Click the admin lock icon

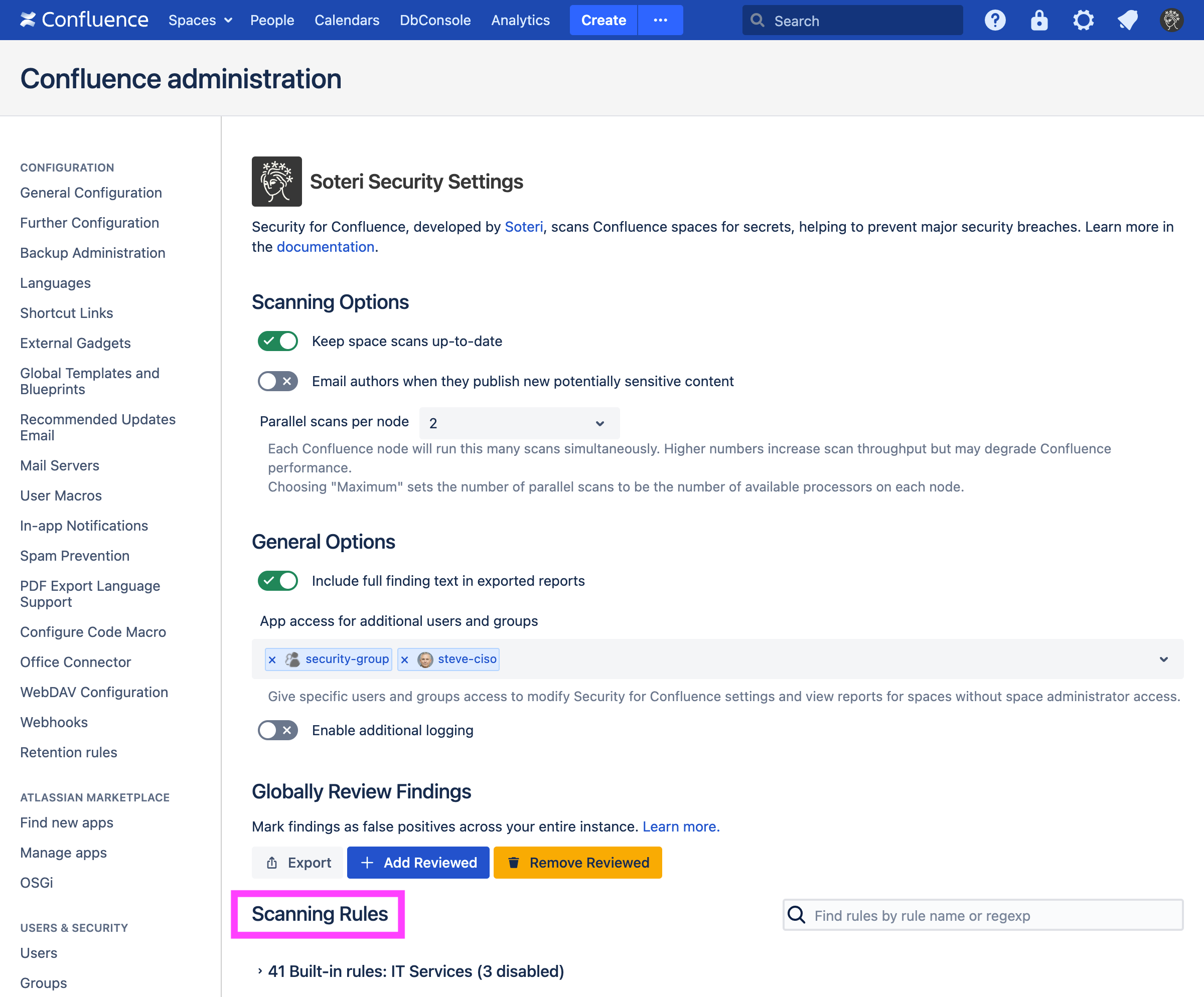pos(1039,20)
